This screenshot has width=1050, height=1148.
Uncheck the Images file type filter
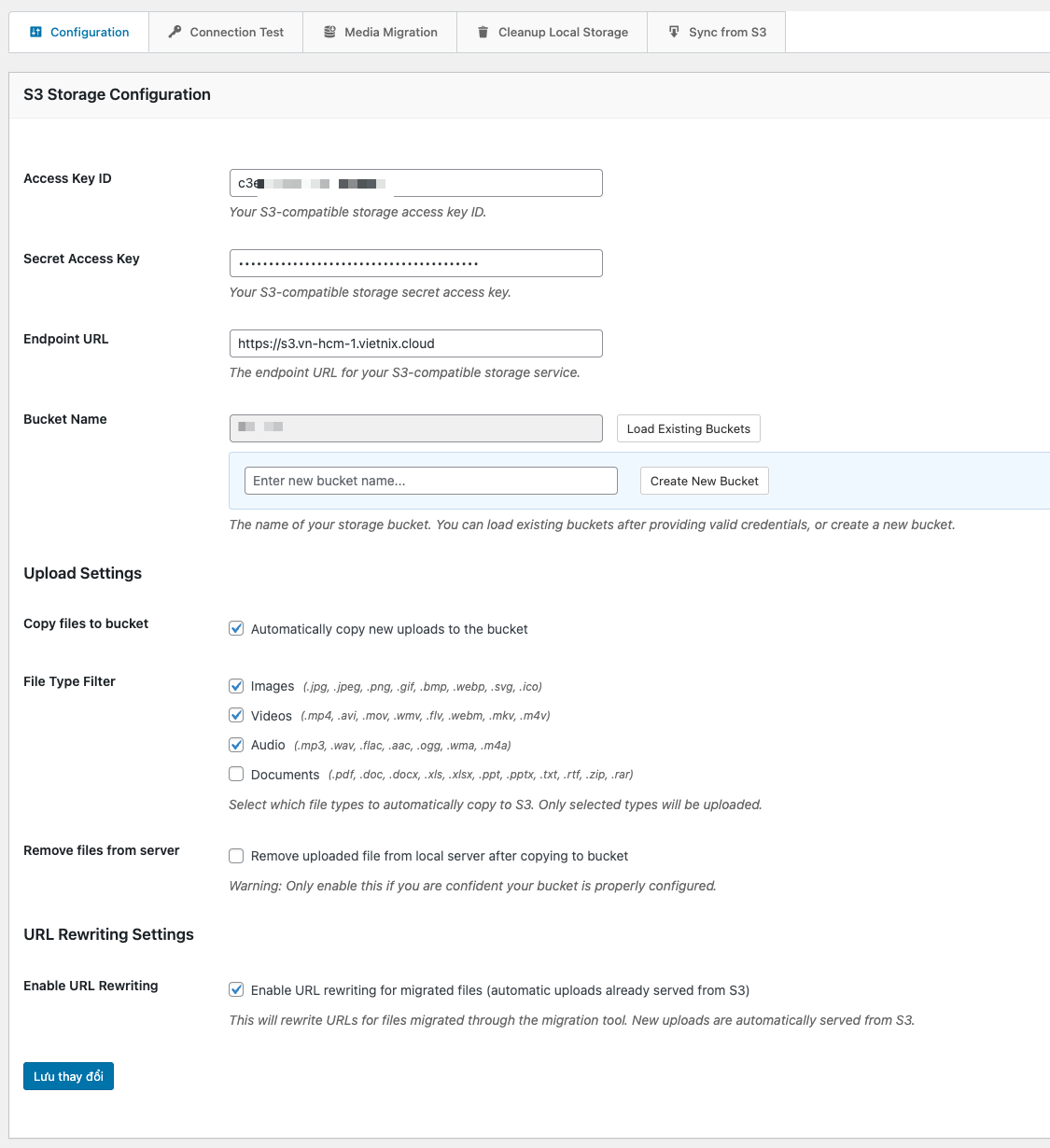click(x=237, y=686)
